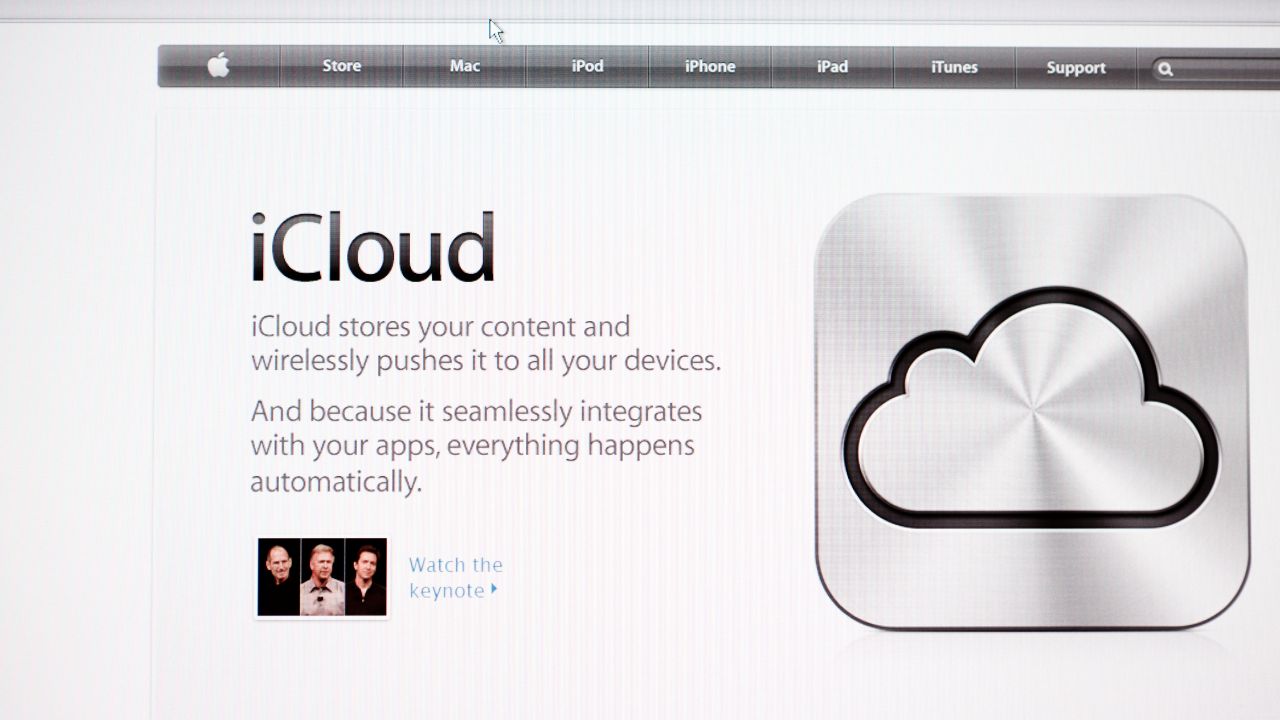Click the Apple logo in navigation bar

click(x=218, y=66)
